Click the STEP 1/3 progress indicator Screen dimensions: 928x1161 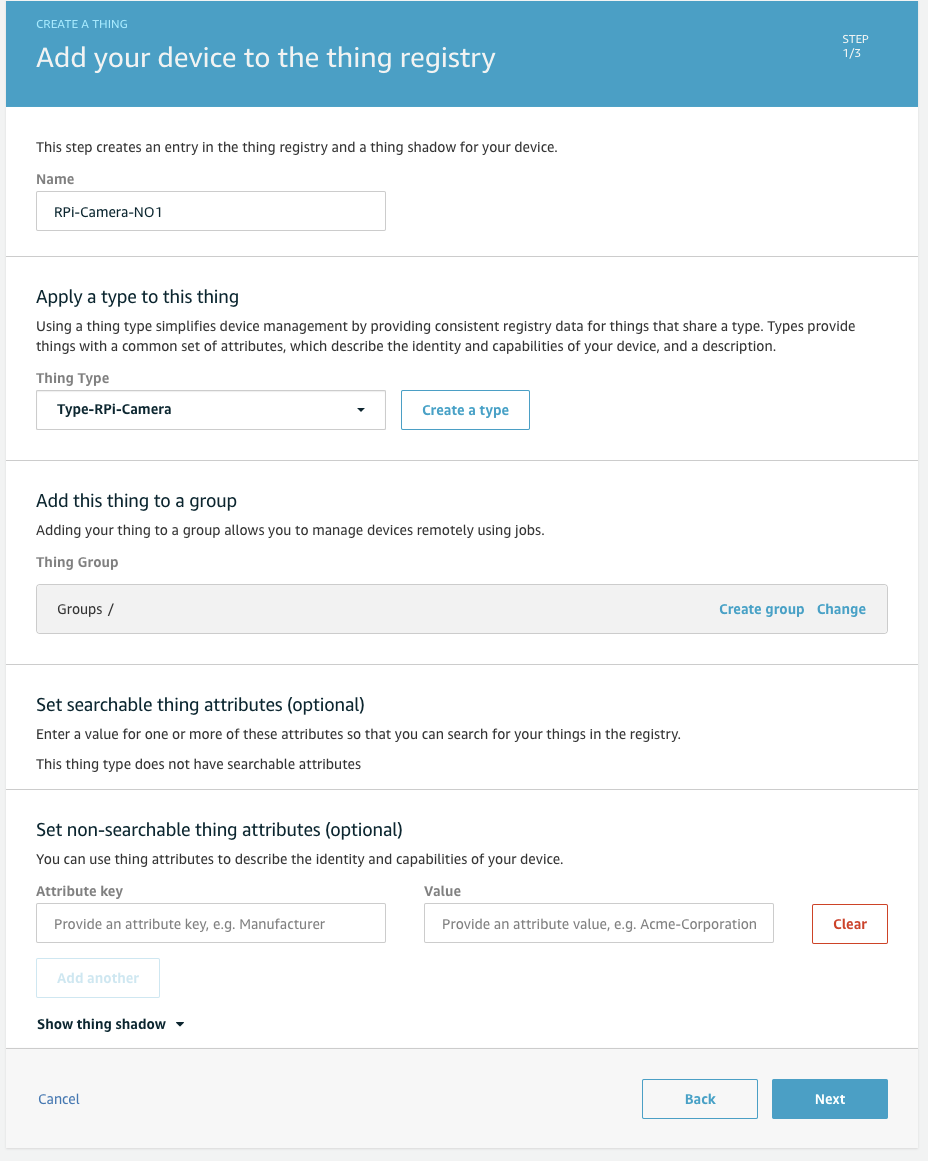point(855,46)
